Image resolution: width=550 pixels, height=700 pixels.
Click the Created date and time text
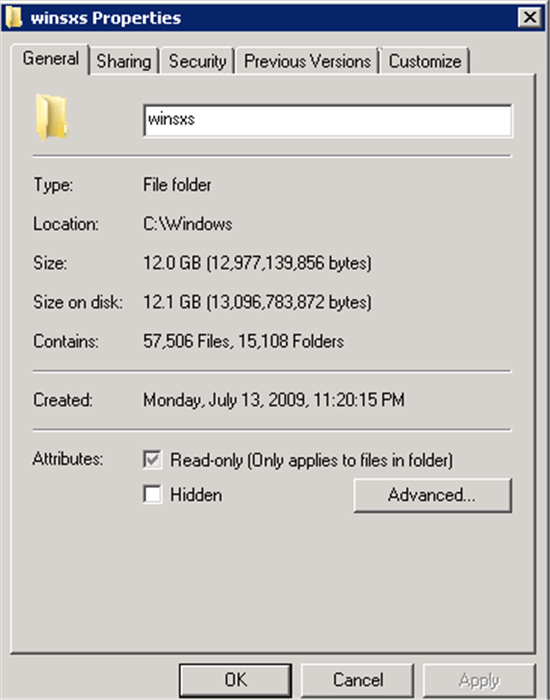274,400
